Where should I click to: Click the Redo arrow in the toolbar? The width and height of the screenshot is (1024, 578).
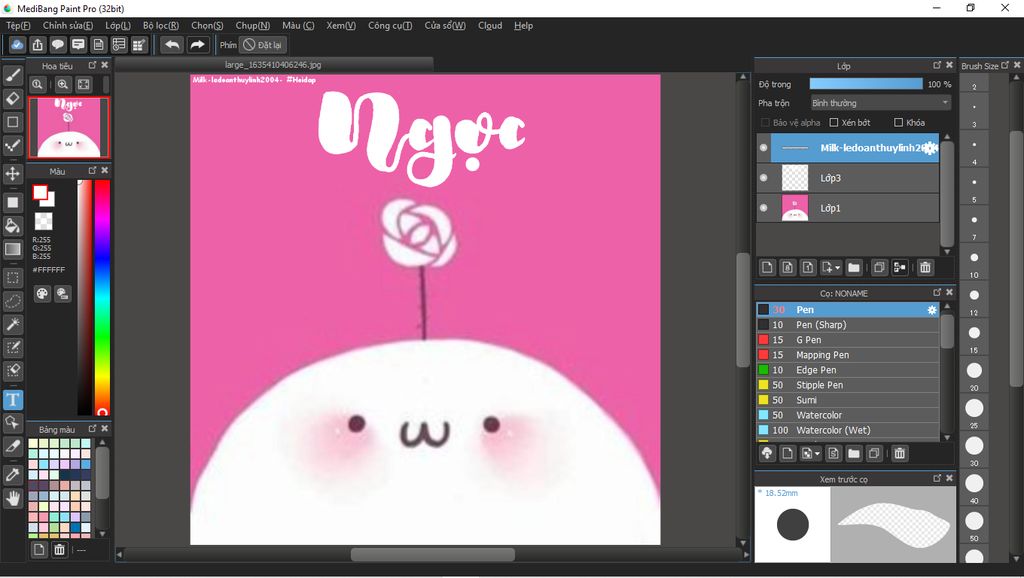197,45
